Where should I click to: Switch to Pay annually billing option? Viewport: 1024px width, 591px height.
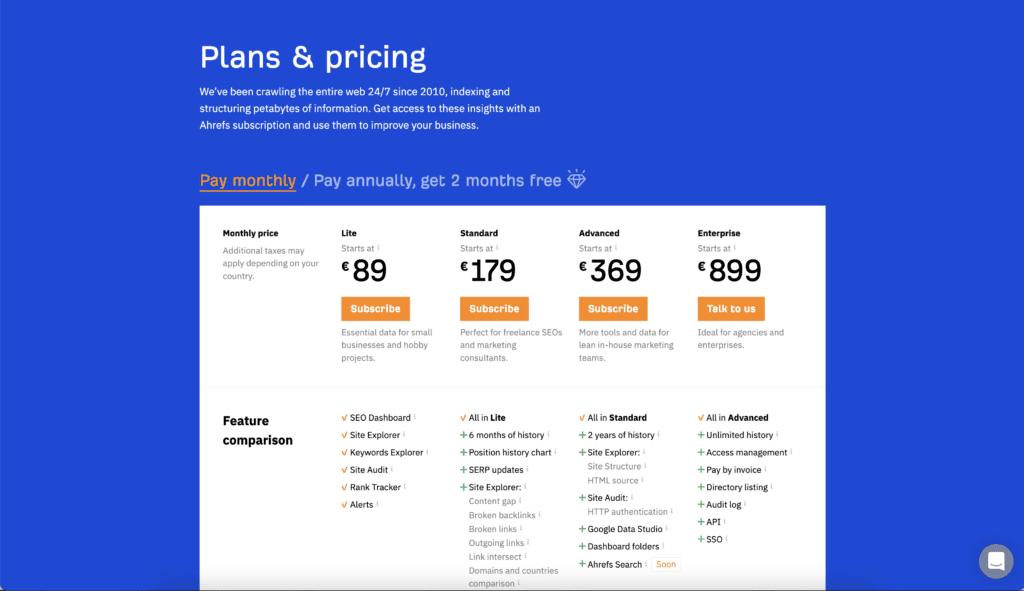[x=437, y=181]
